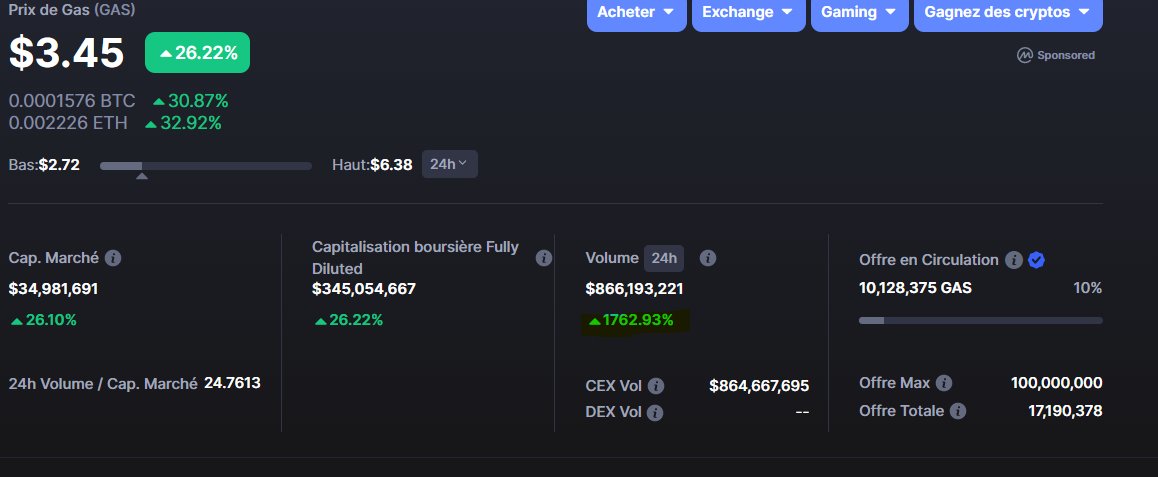Click the 30.87% BTC change

tap(191, 101)
